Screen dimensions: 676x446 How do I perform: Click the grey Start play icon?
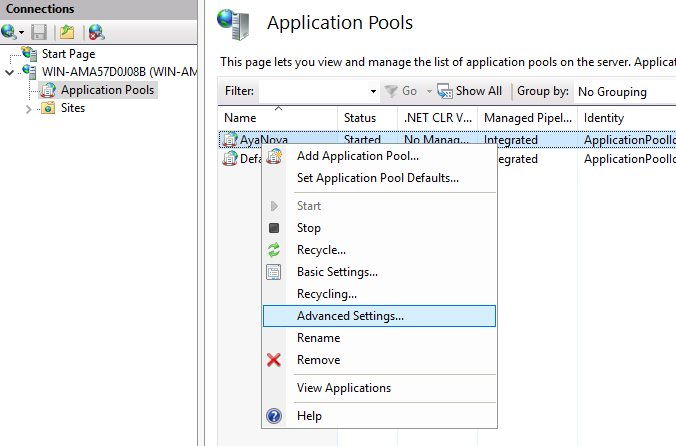click(274, 206)
